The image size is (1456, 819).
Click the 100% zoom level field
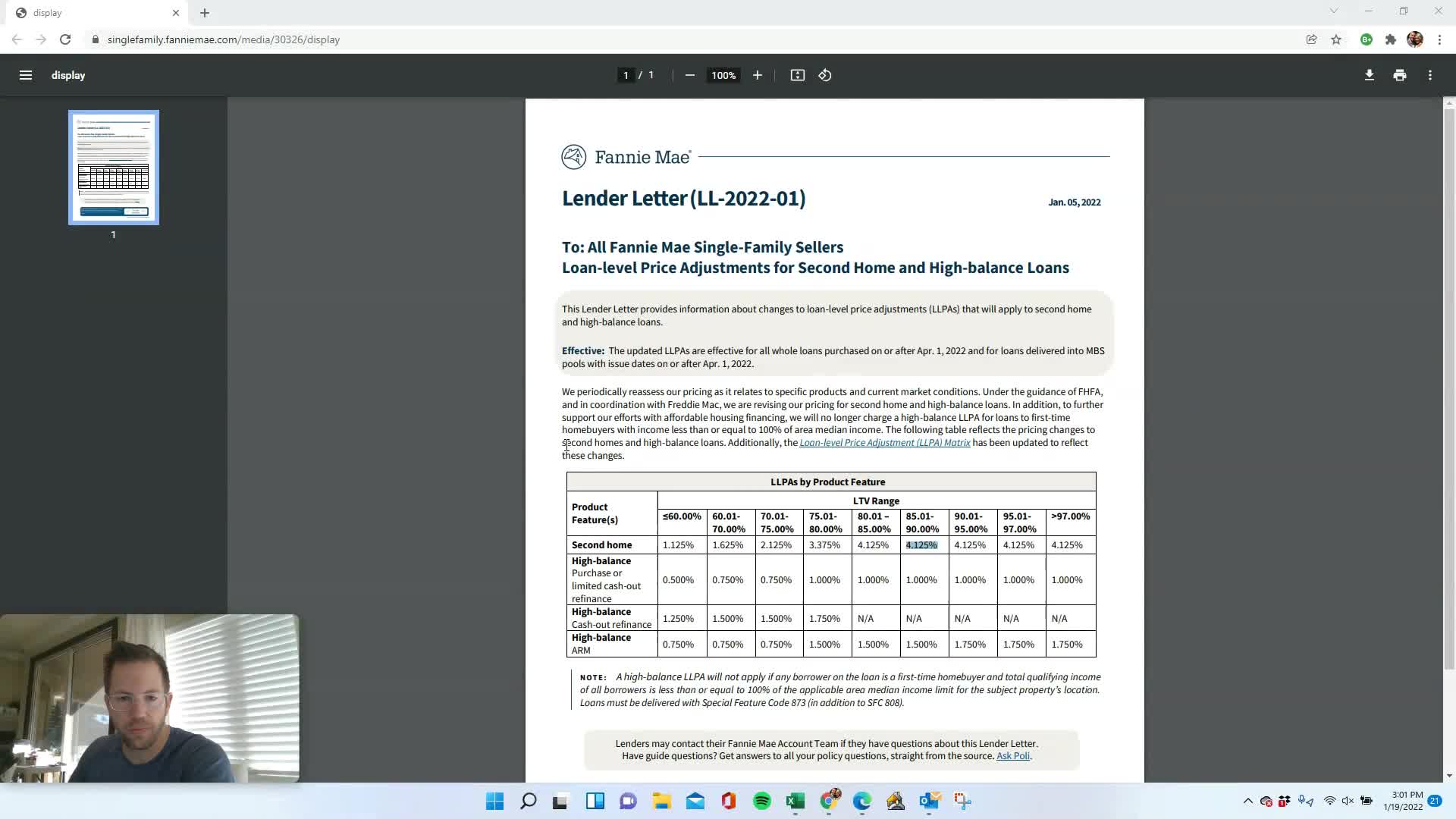pyautogui.click(x=723, y=75)
